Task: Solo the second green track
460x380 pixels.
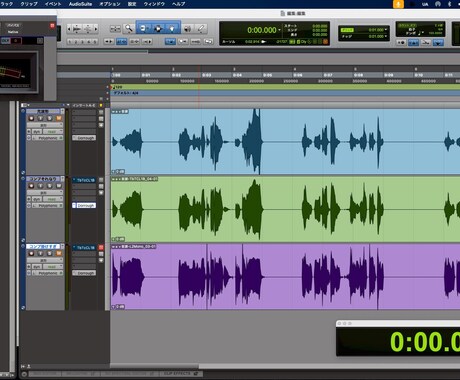Action: 50,186
